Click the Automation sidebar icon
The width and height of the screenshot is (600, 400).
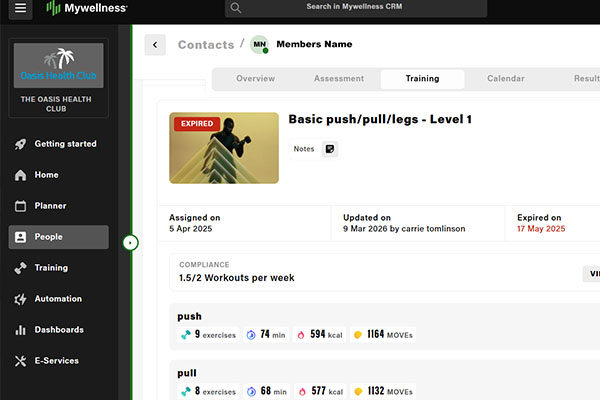(21, 299)
